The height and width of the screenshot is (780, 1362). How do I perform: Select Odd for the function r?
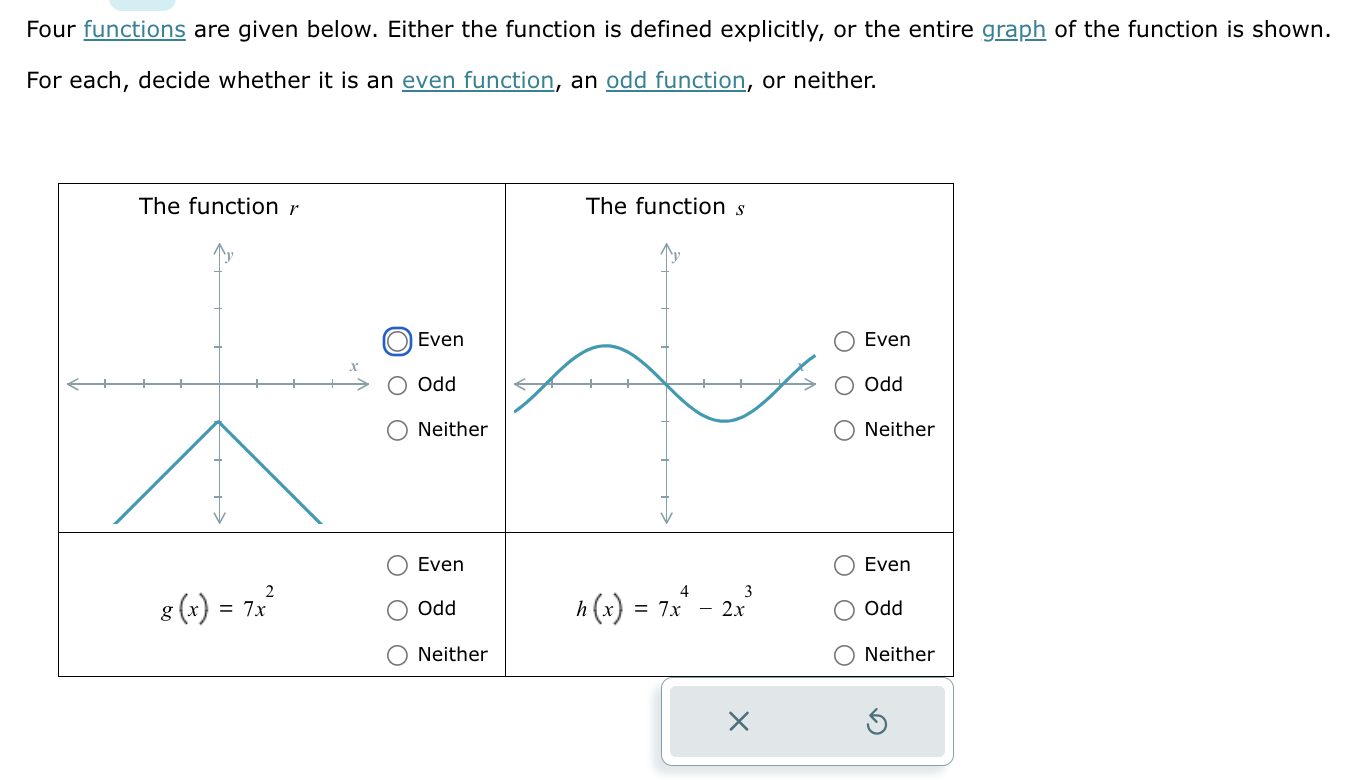tap(397, 384)
